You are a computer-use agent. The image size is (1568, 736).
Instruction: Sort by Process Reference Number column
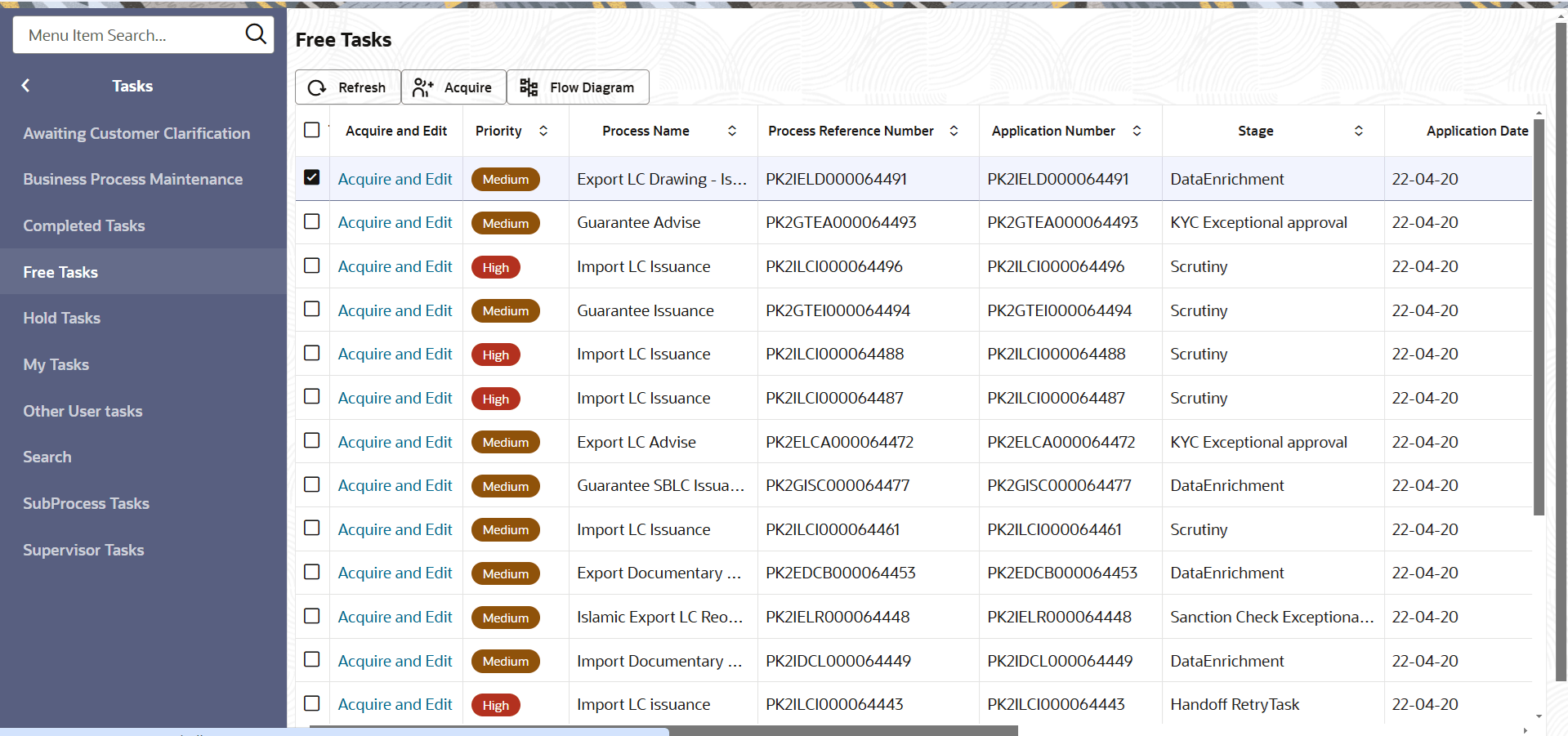954,131
